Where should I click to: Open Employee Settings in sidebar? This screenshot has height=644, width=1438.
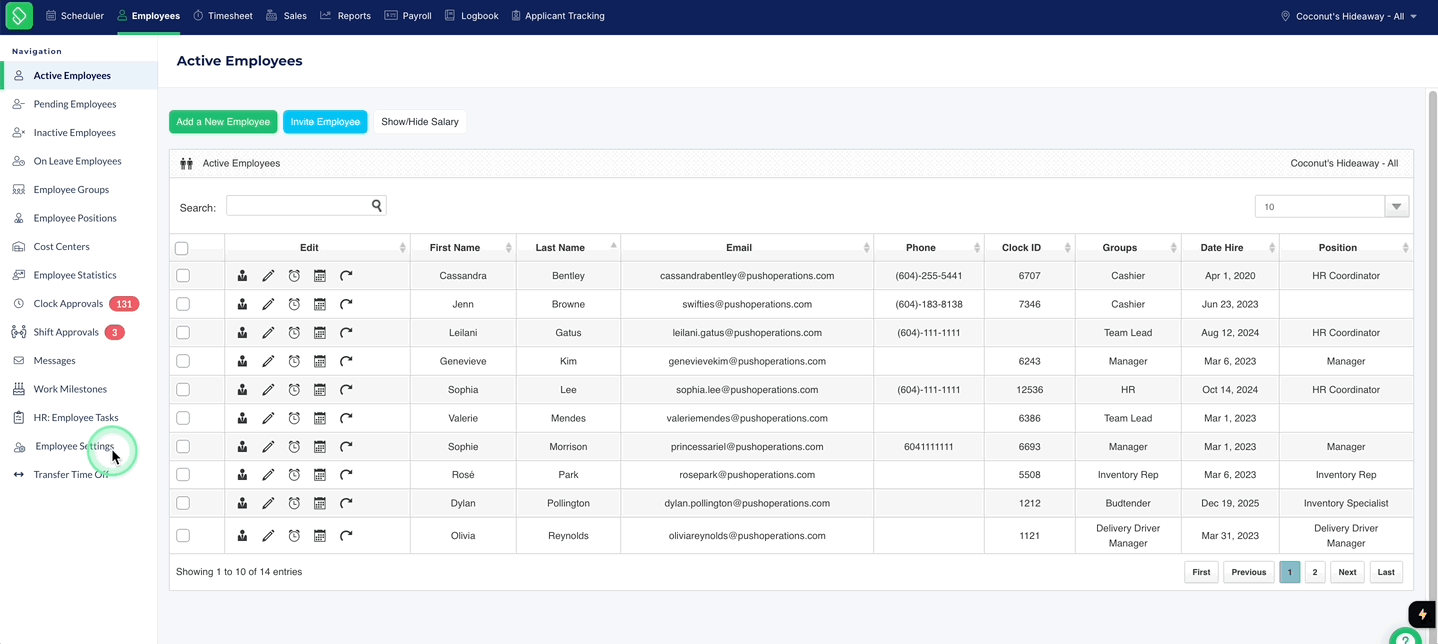pos(75,446)
